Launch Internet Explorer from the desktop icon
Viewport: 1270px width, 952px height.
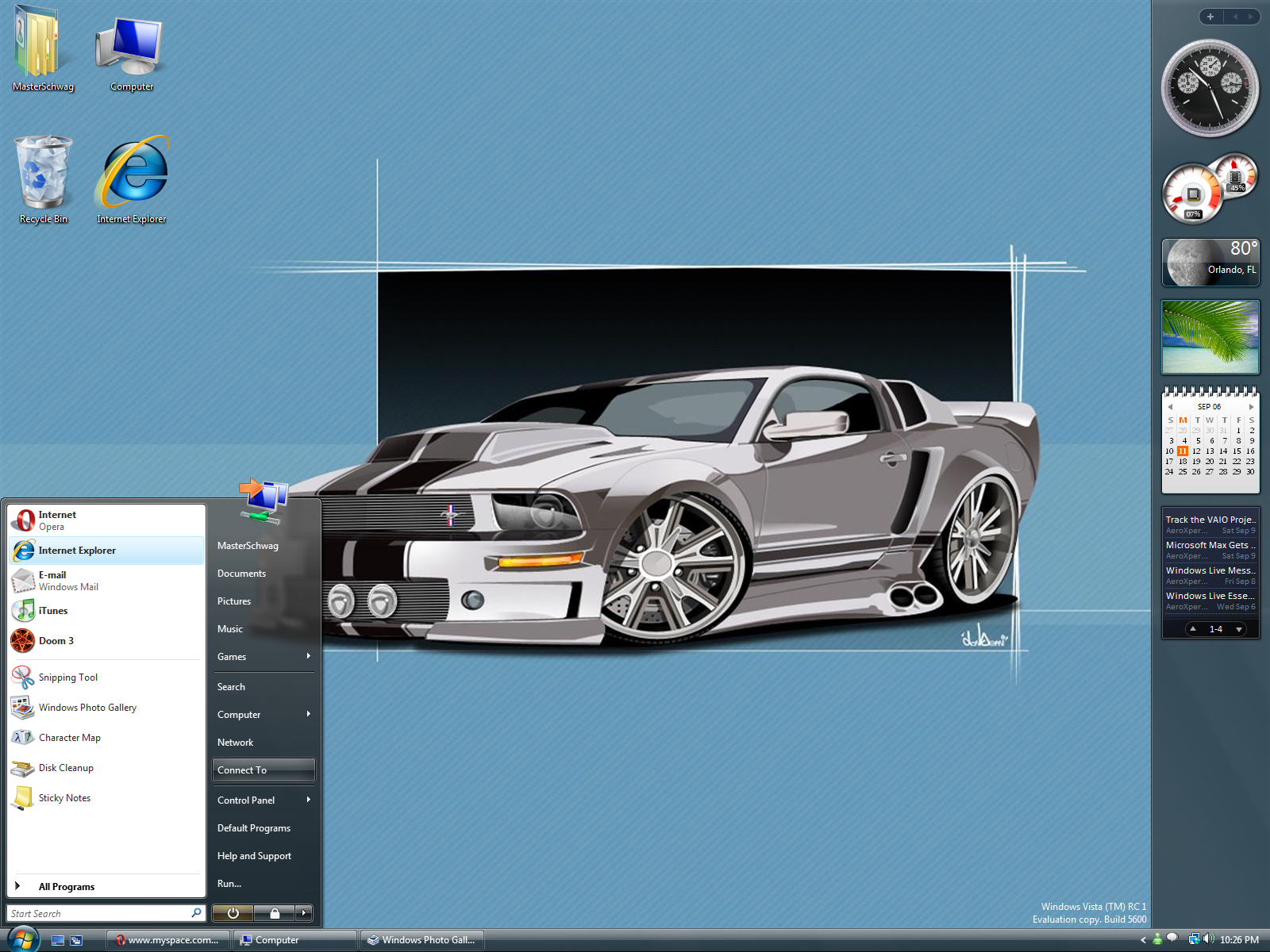[132, 181]
